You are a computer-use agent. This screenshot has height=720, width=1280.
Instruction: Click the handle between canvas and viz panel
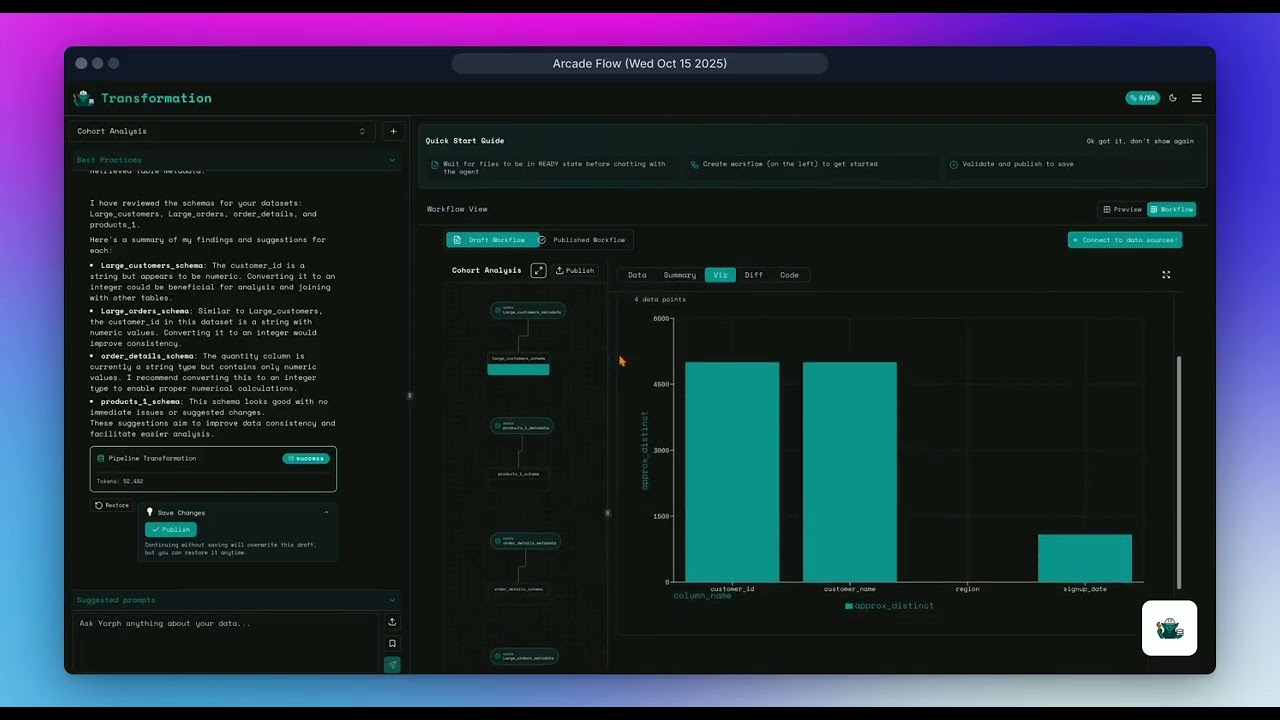[x=608, y=513]
